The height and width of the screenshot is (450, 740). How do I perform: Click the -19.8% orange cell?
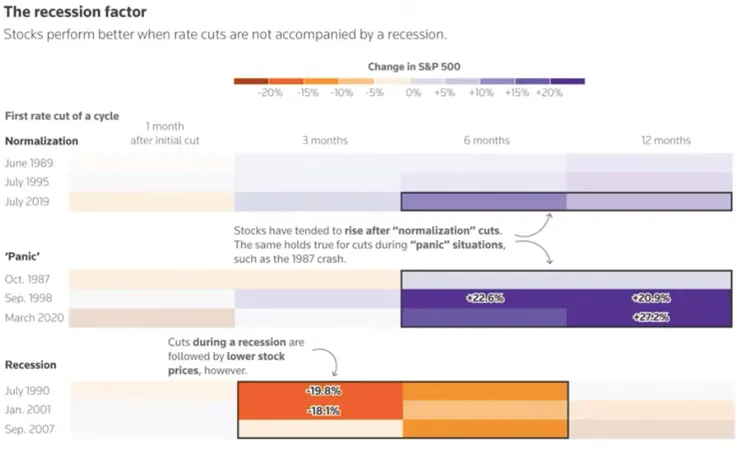pos(320,391)
